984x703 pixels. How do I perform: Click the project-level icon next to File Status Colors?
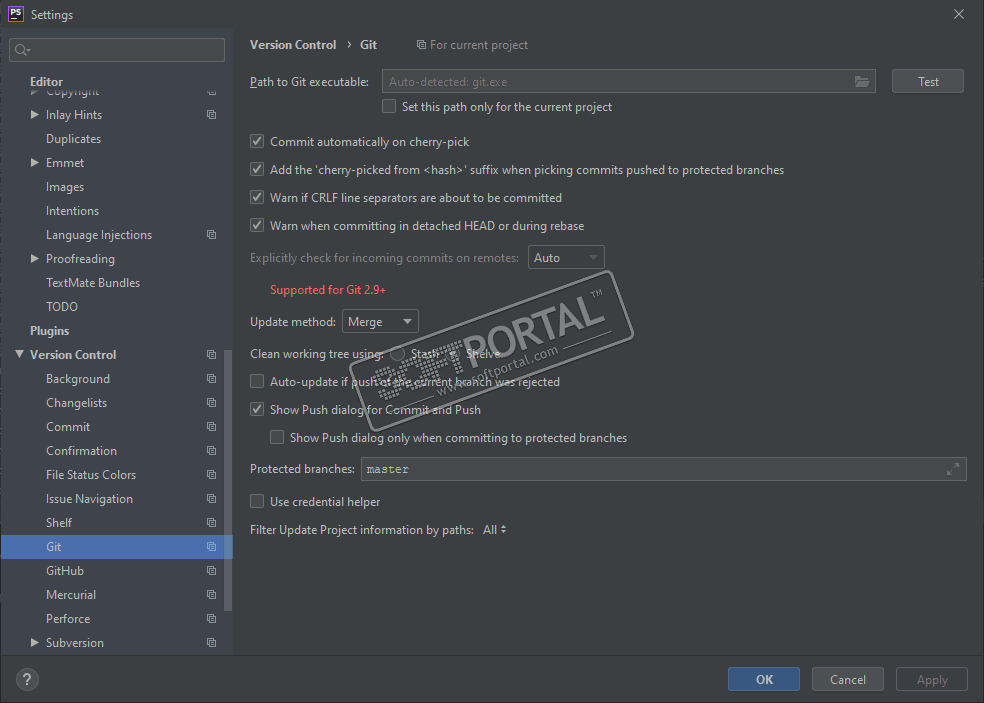pos(211,475)
